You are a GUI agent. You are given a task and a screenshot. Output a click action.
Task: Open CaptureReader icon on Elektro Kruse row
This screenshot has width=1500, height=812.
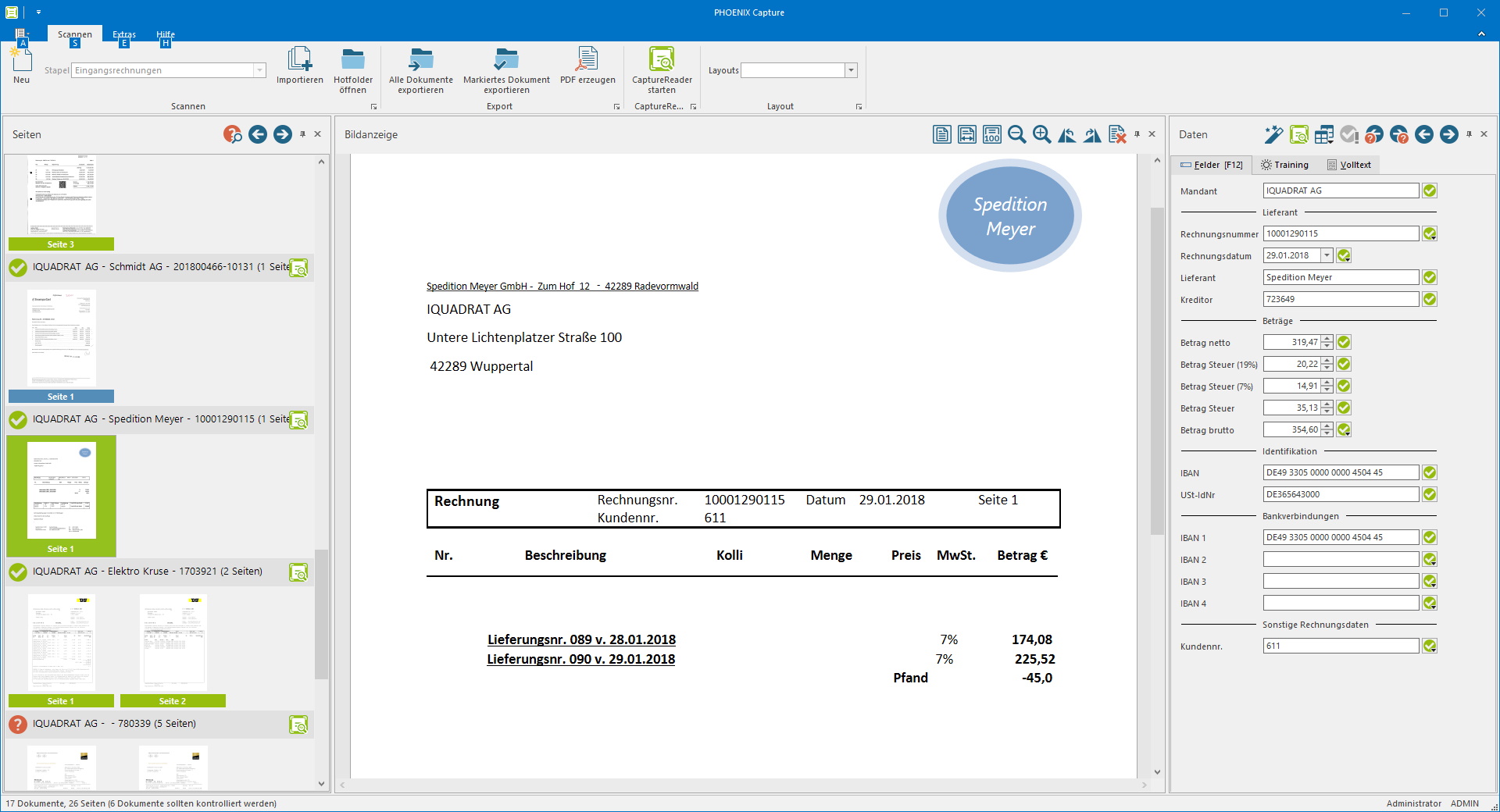pos(298,572)
